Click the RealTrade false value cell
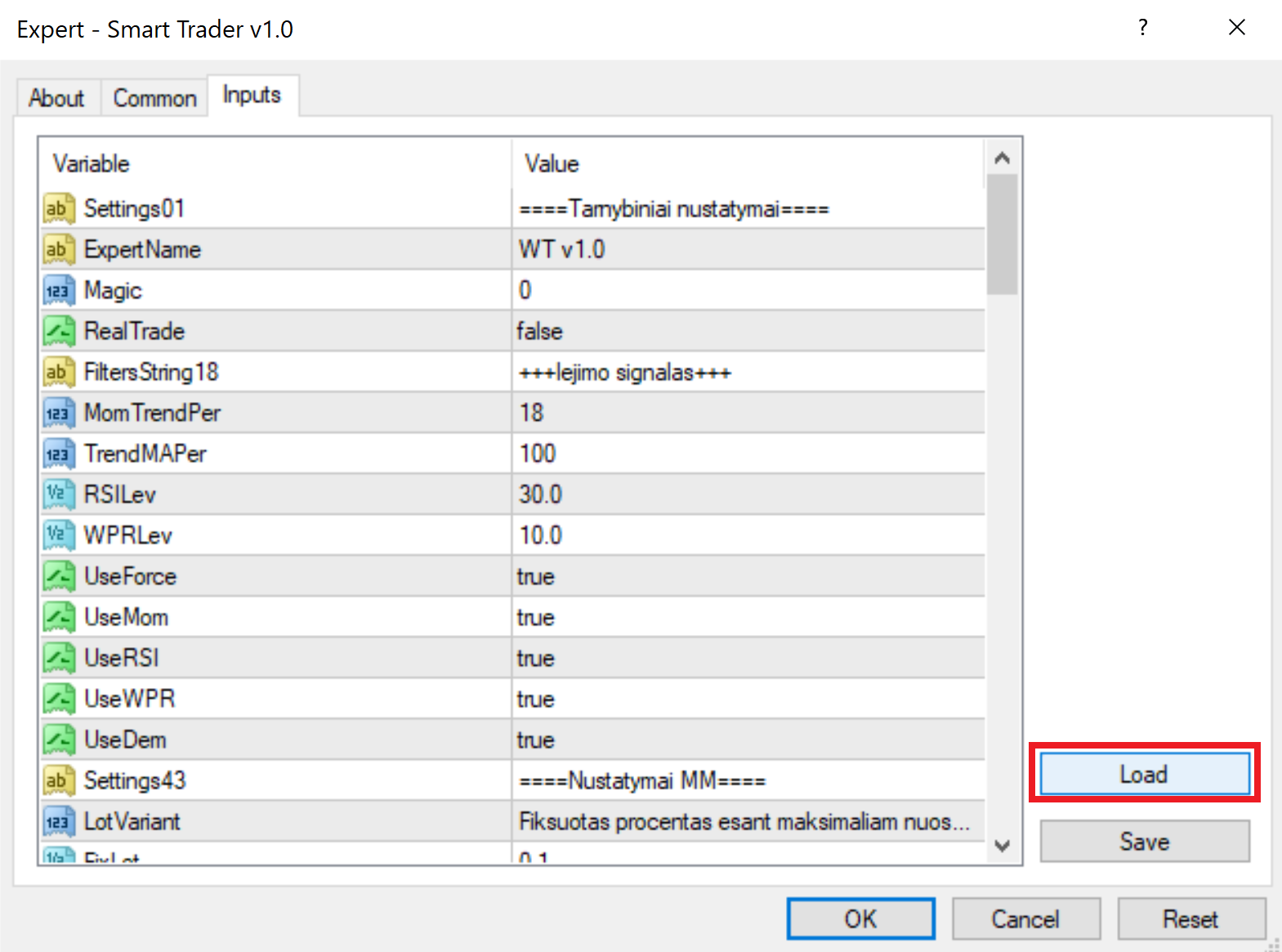The width and height of the screenshot is (1282, 952). [x=748, y=331]
